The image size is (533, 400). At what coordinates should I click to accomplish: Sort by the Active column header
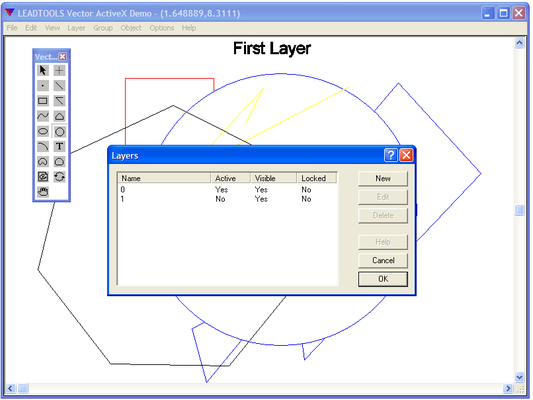231,178
